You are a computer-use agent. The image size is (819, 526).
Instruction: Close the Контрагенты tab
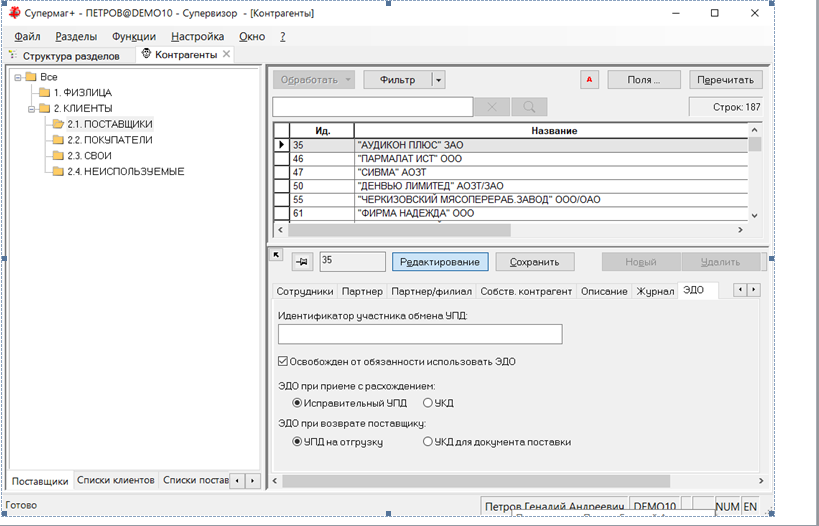tap(226, 54)
